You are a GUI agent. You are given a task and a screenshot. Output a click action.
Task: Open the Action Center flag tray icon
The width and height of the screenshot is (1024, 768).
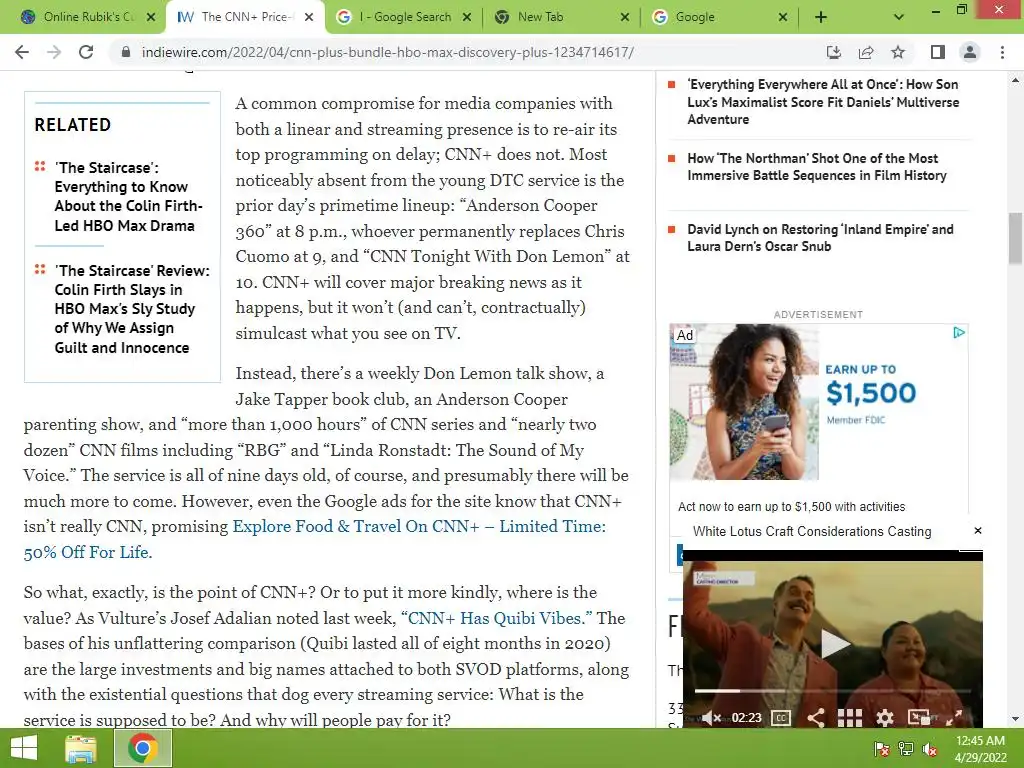tap(881, 749)
